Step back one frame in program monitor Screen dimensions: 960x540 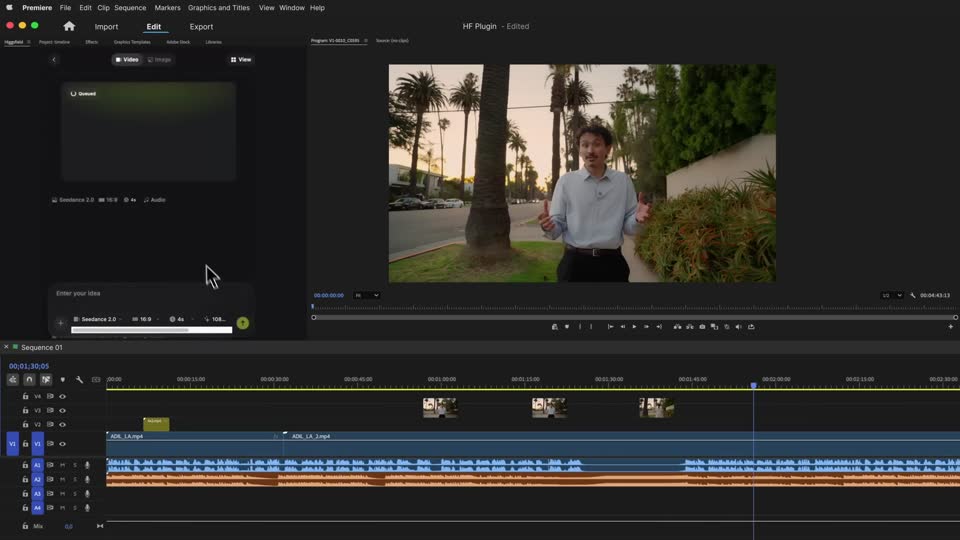(x=623, y=327)
